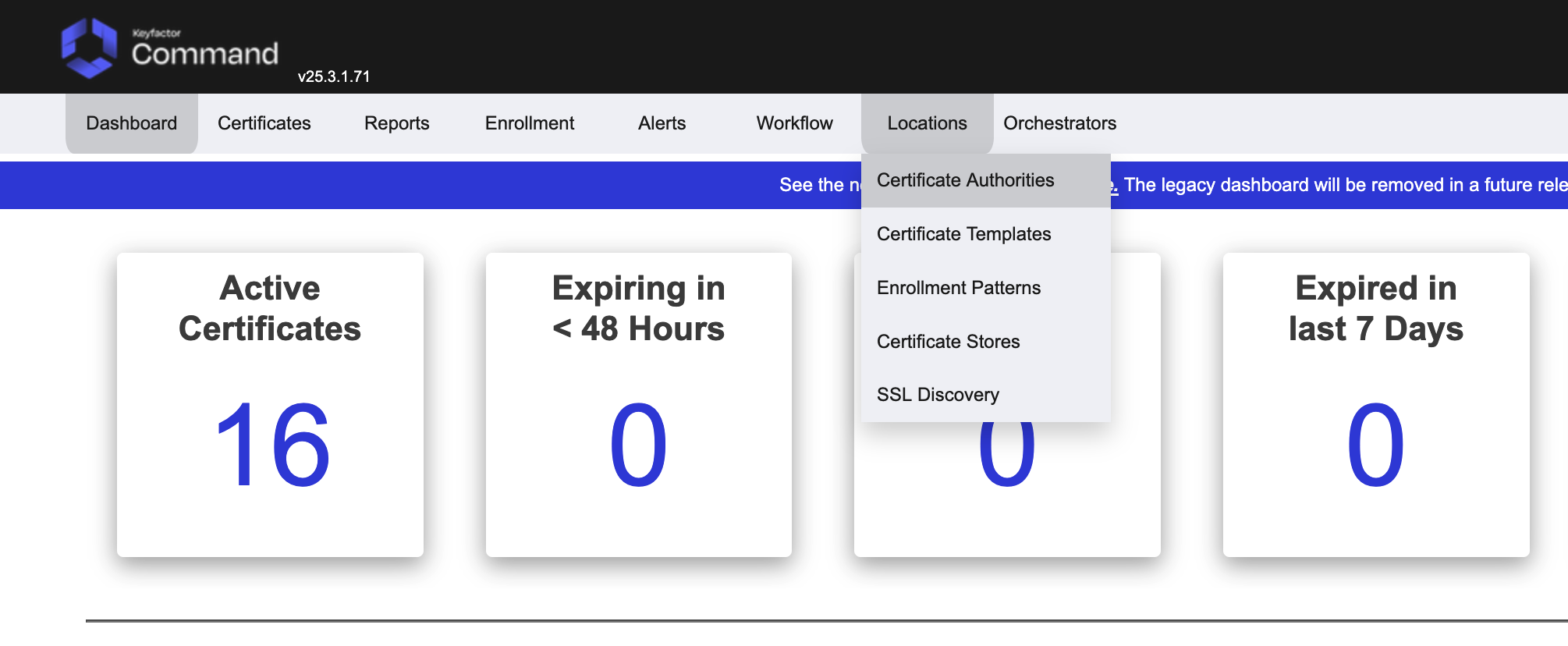Viewport: 1568px width, 646px height.
Task: Open the Orchestrators menu
Action: (1059, 123)
